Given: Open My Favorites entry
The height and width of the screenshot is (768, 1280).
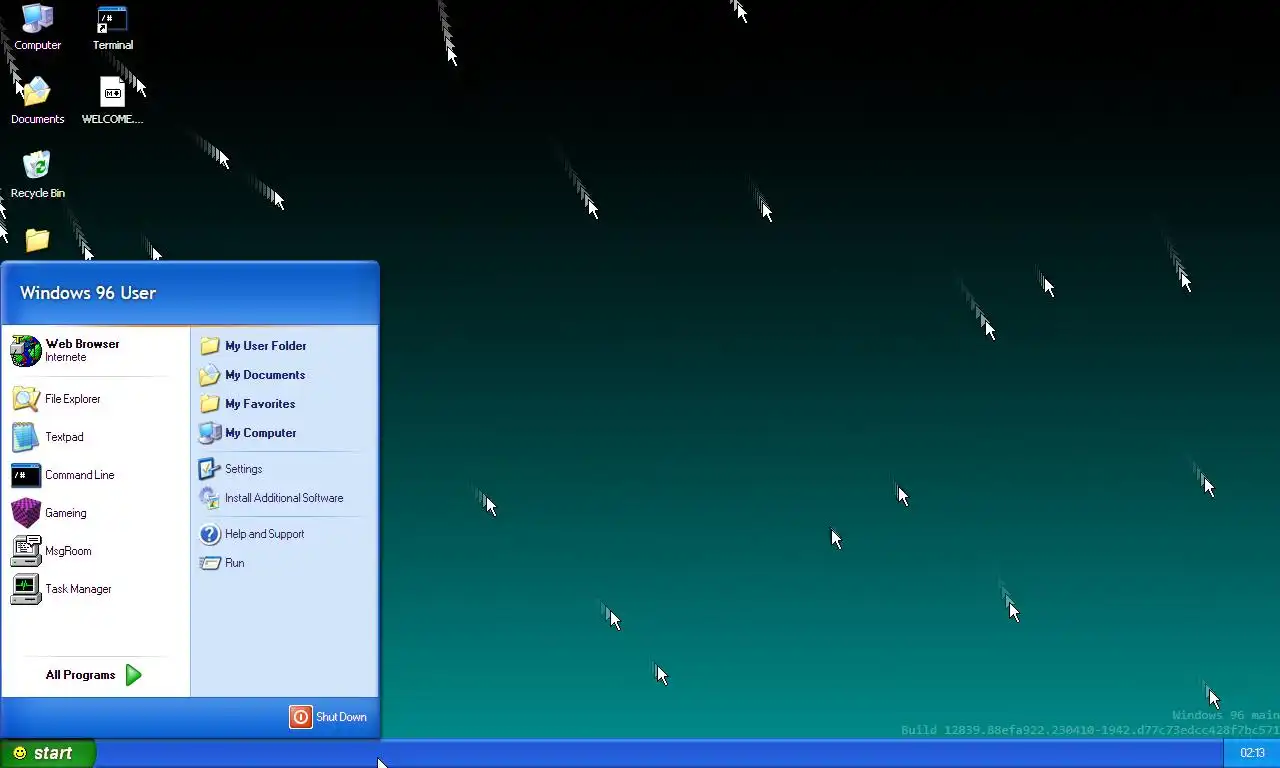Looking at the screenshot, I should (x=284, y=404).
